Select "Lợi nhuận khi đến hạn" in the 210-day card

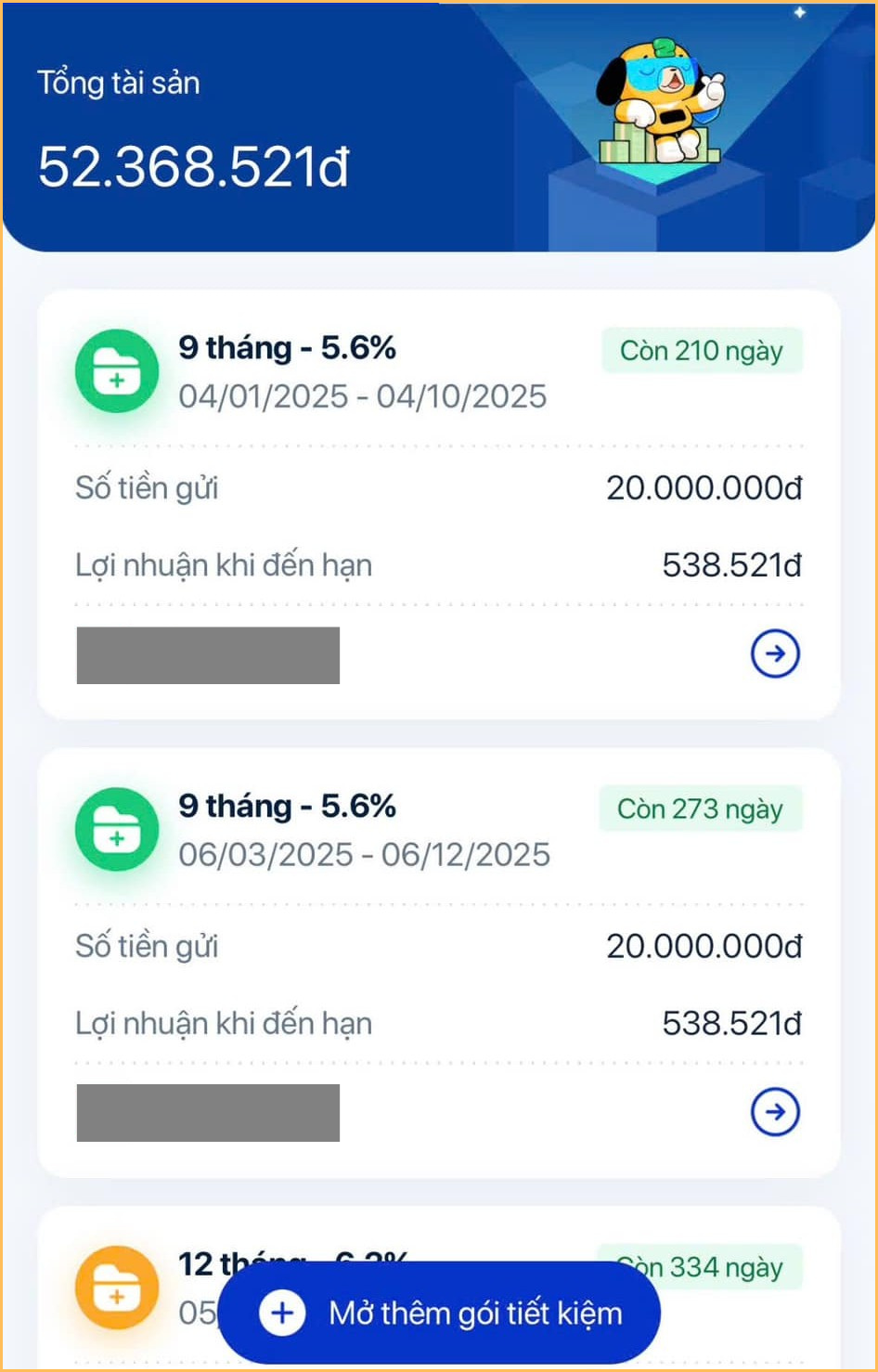224,565
